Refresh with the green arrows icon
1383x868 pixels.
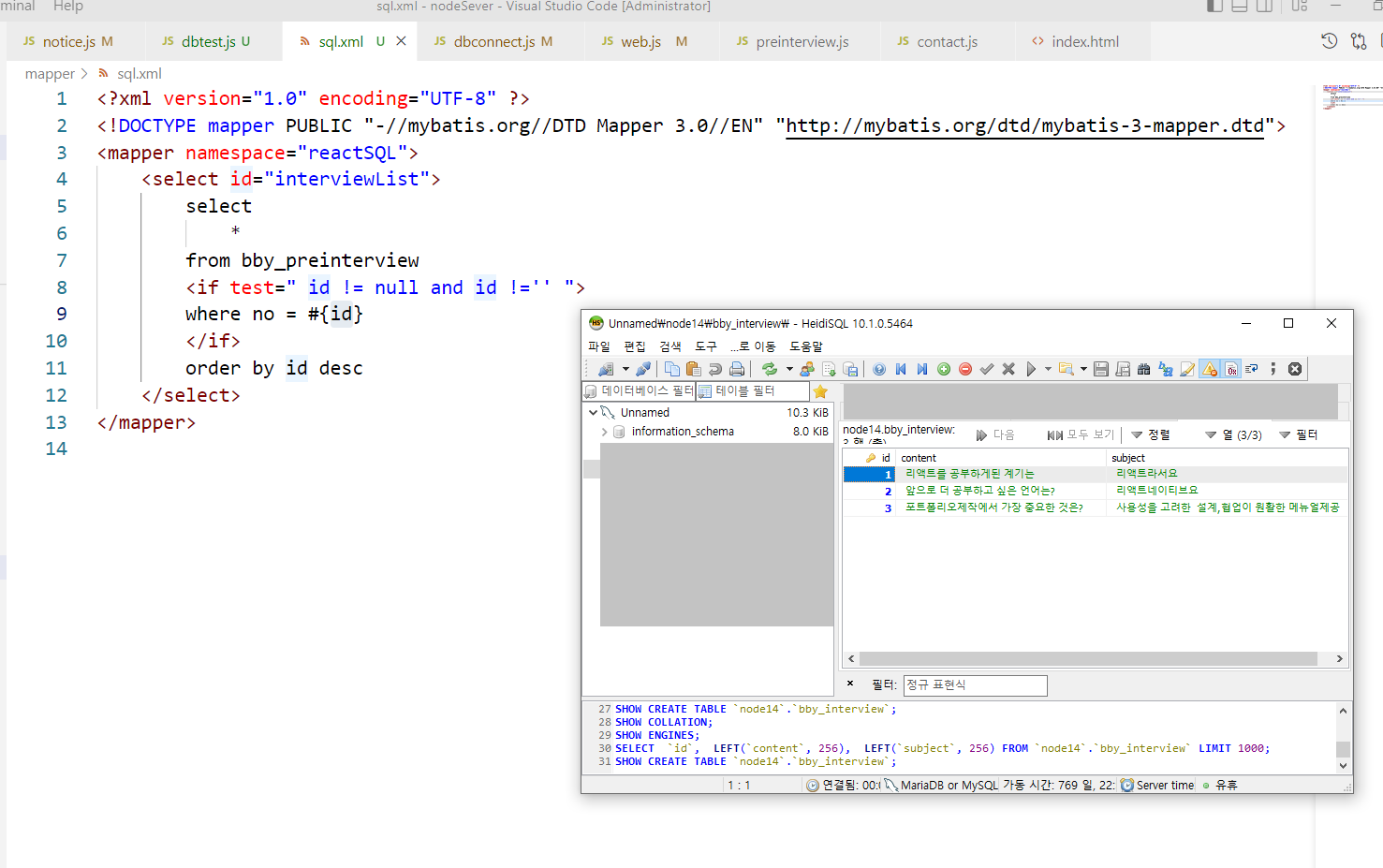[x=770, y=369]
